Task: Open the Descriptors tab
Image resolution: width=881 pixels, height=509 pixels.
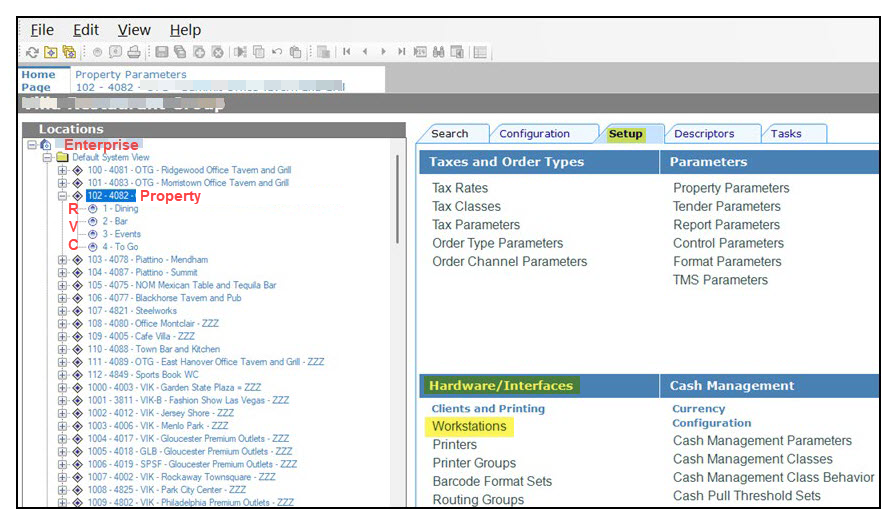Action: click(x=704, y=134)
